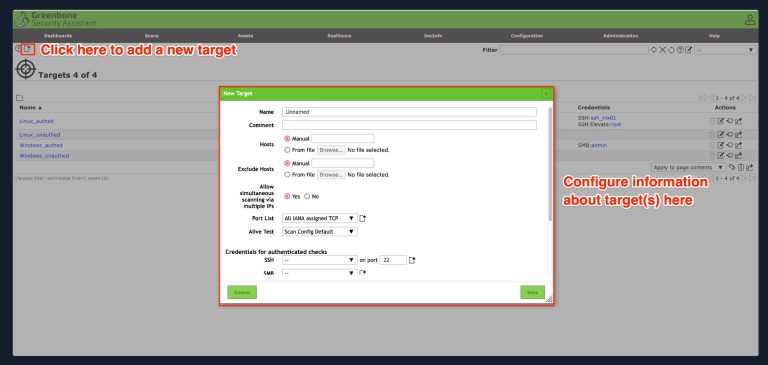
Task: Open the Port List dropdown
Action: coord(320,218)
